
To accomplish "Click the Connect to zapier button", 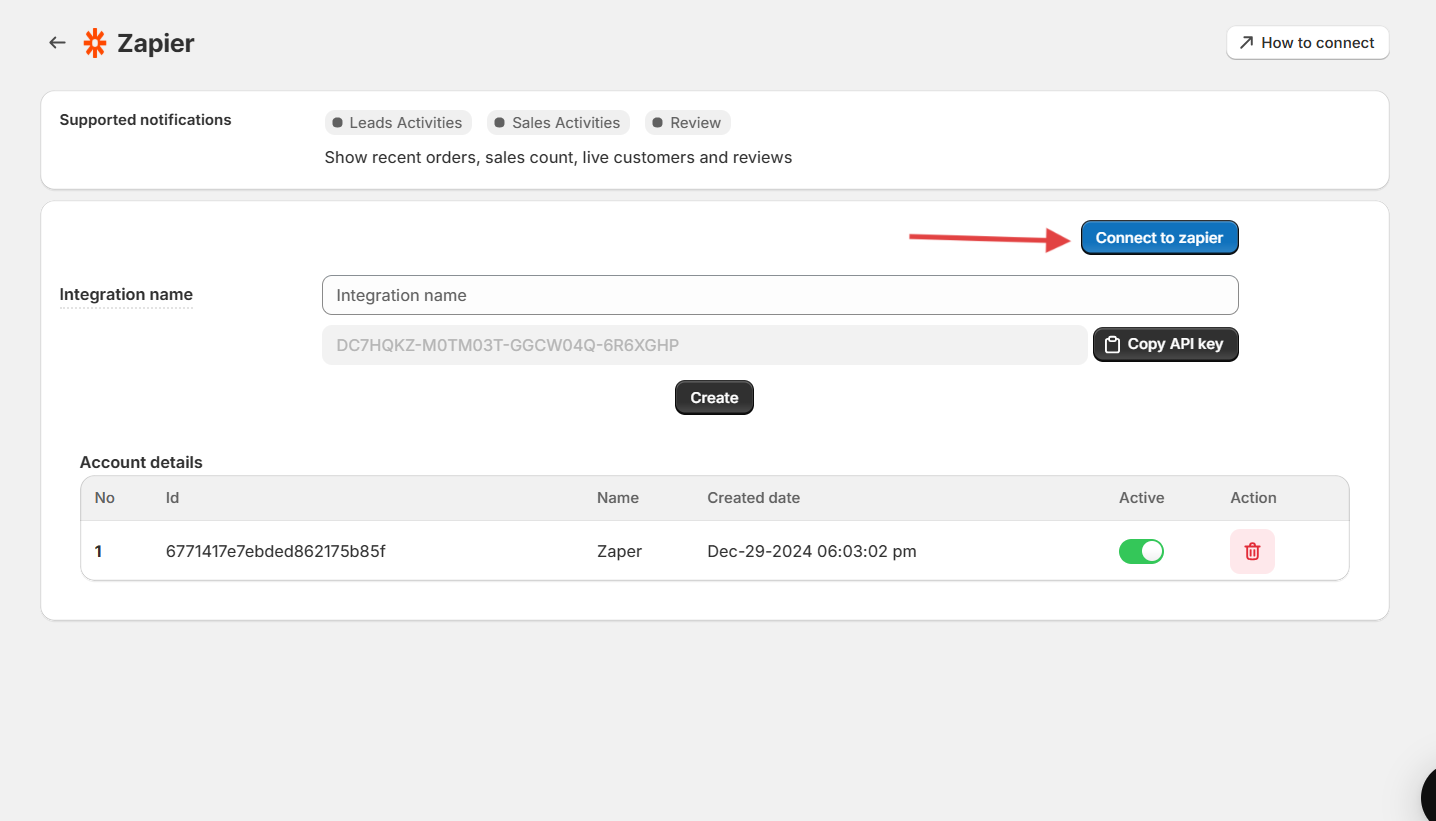I will (x=1159, y=238).
